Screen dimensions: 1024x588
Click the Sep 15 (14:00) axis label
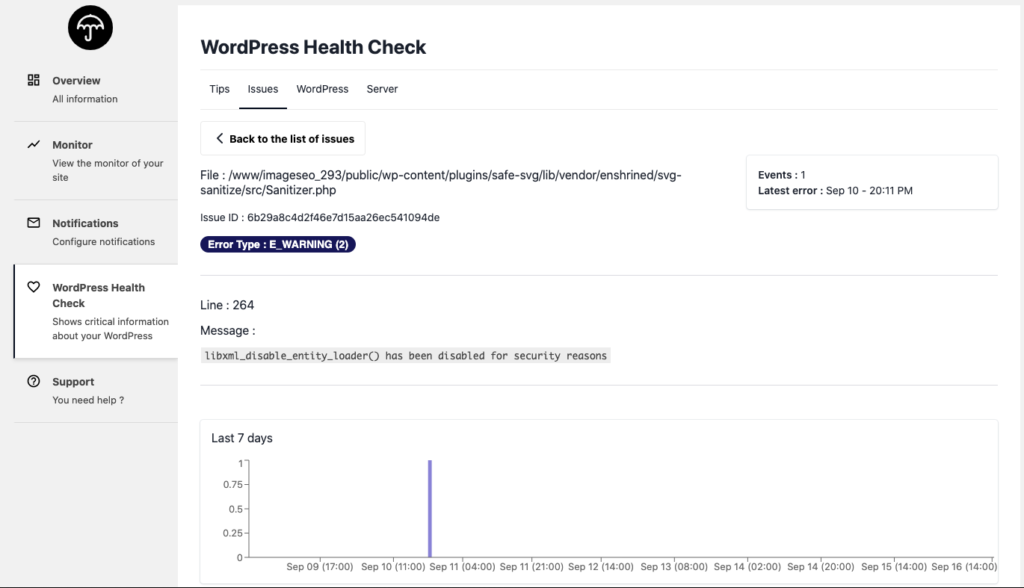click(x=893, y=566)
